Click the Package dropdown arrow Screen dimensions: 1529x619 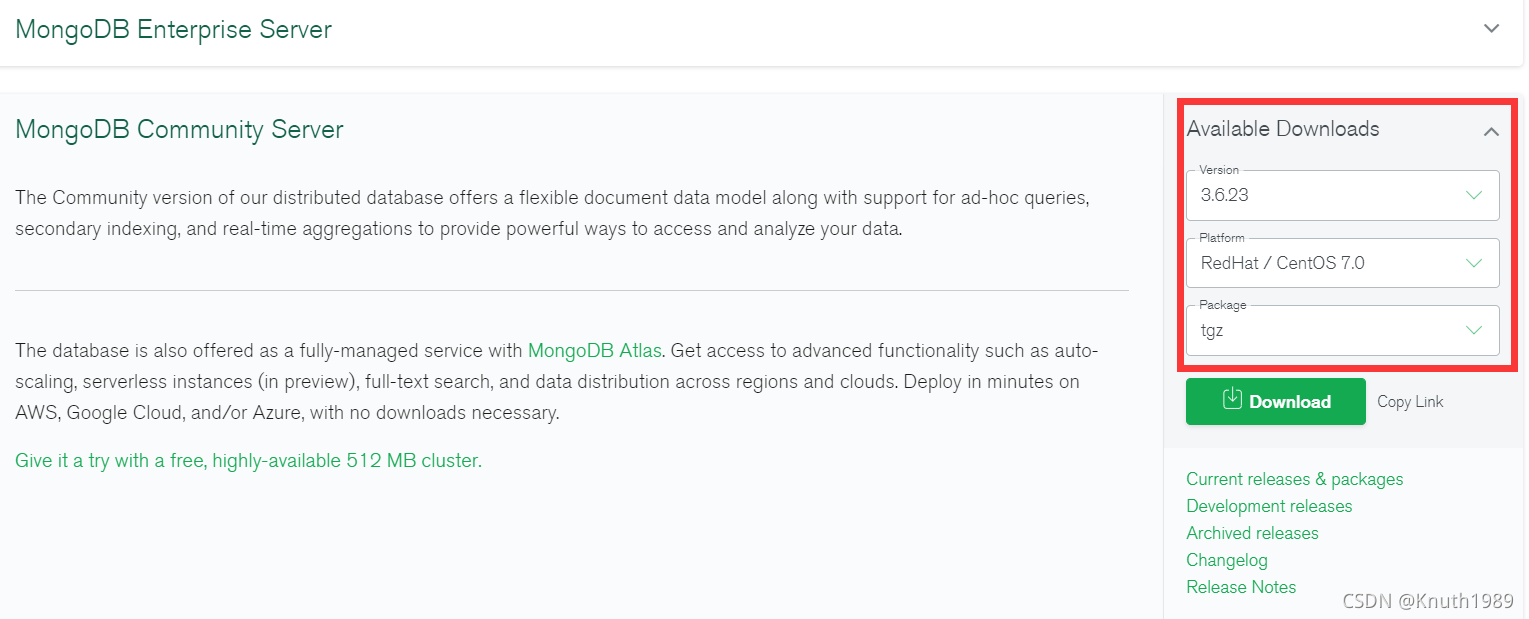click(x=1474, y=330)
